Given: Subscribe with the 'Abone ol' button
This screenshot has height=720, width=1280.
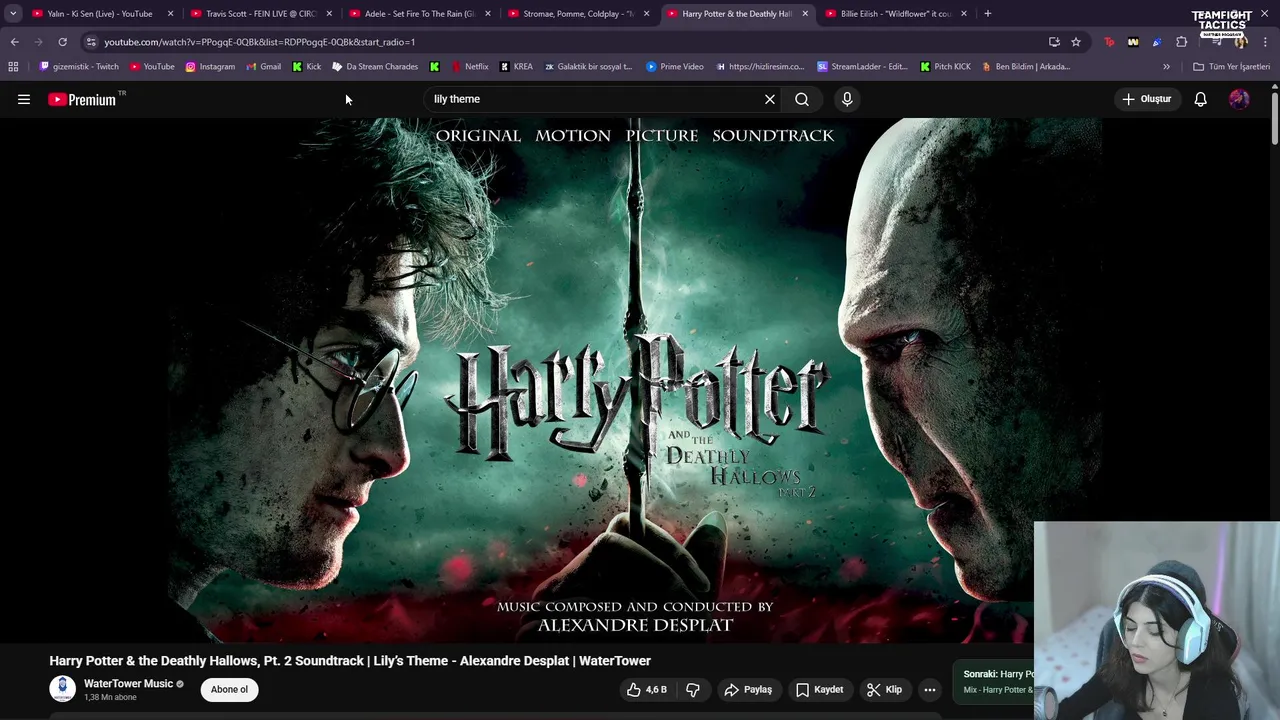Looking at the screenshot, I should [x=229, y=689].
